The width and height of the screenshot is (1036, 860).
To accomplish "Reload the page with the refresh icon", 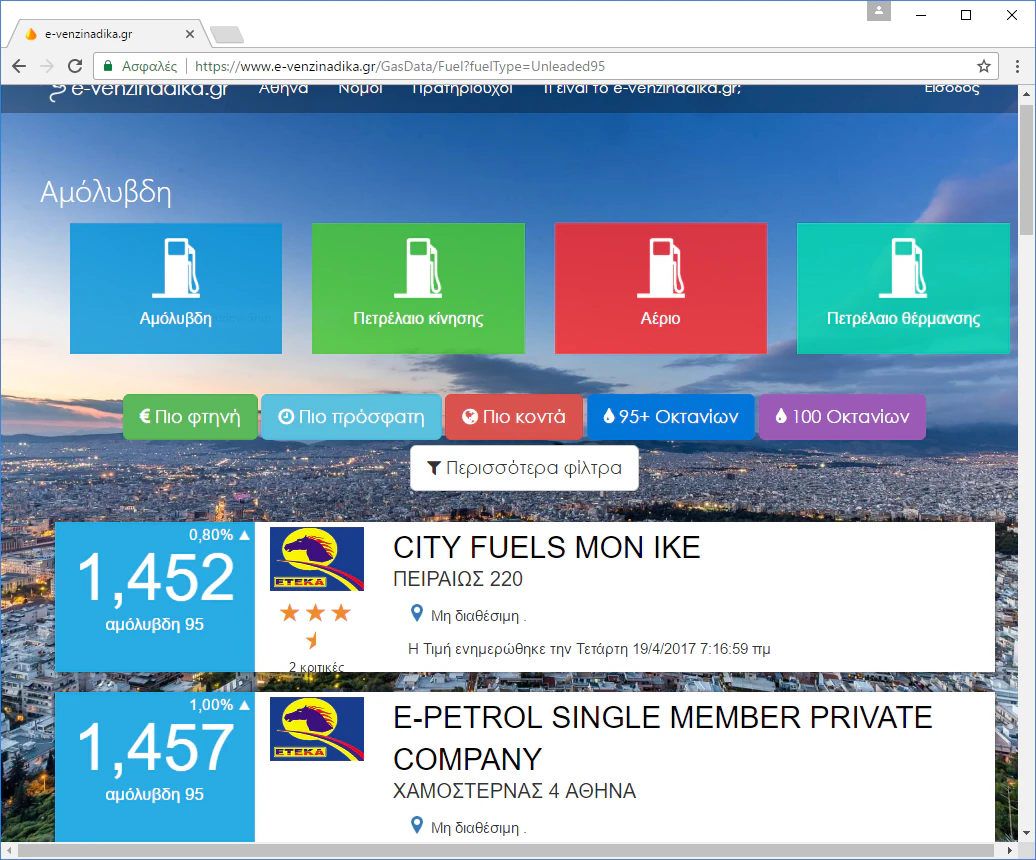I will (x=75, y=66).
